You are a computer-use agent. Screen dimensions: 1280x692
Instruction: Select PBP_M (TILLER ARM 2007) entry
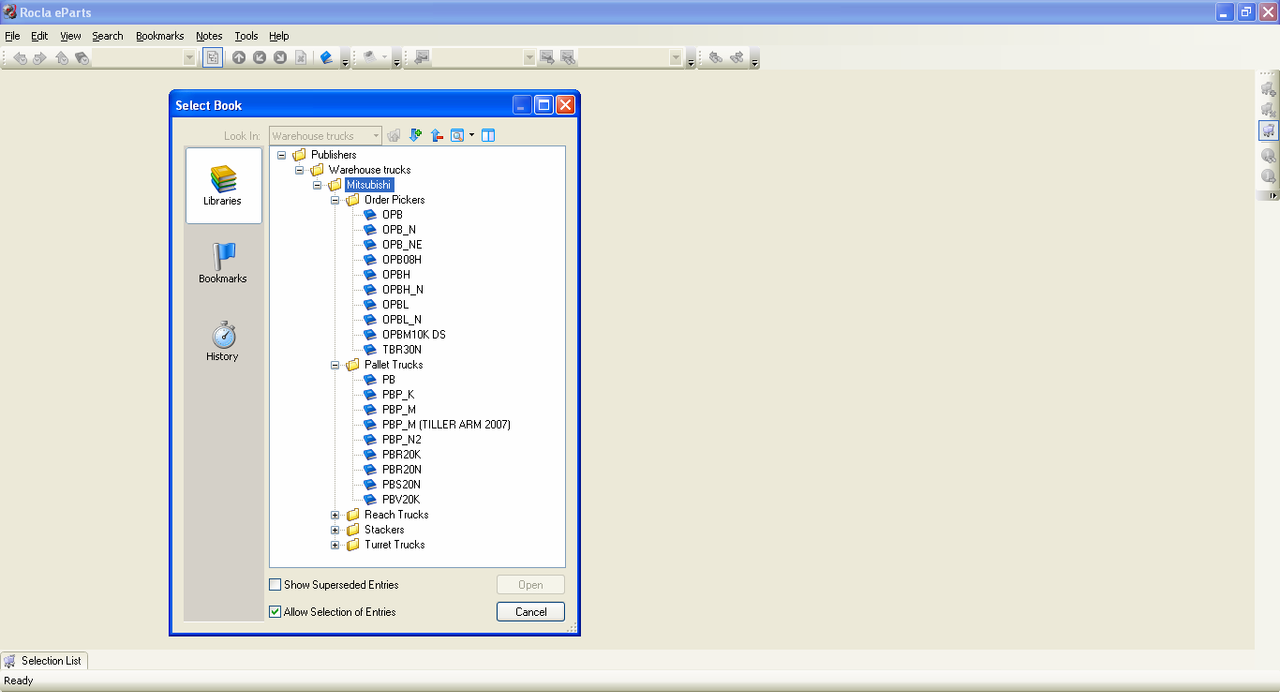point(446,425)
